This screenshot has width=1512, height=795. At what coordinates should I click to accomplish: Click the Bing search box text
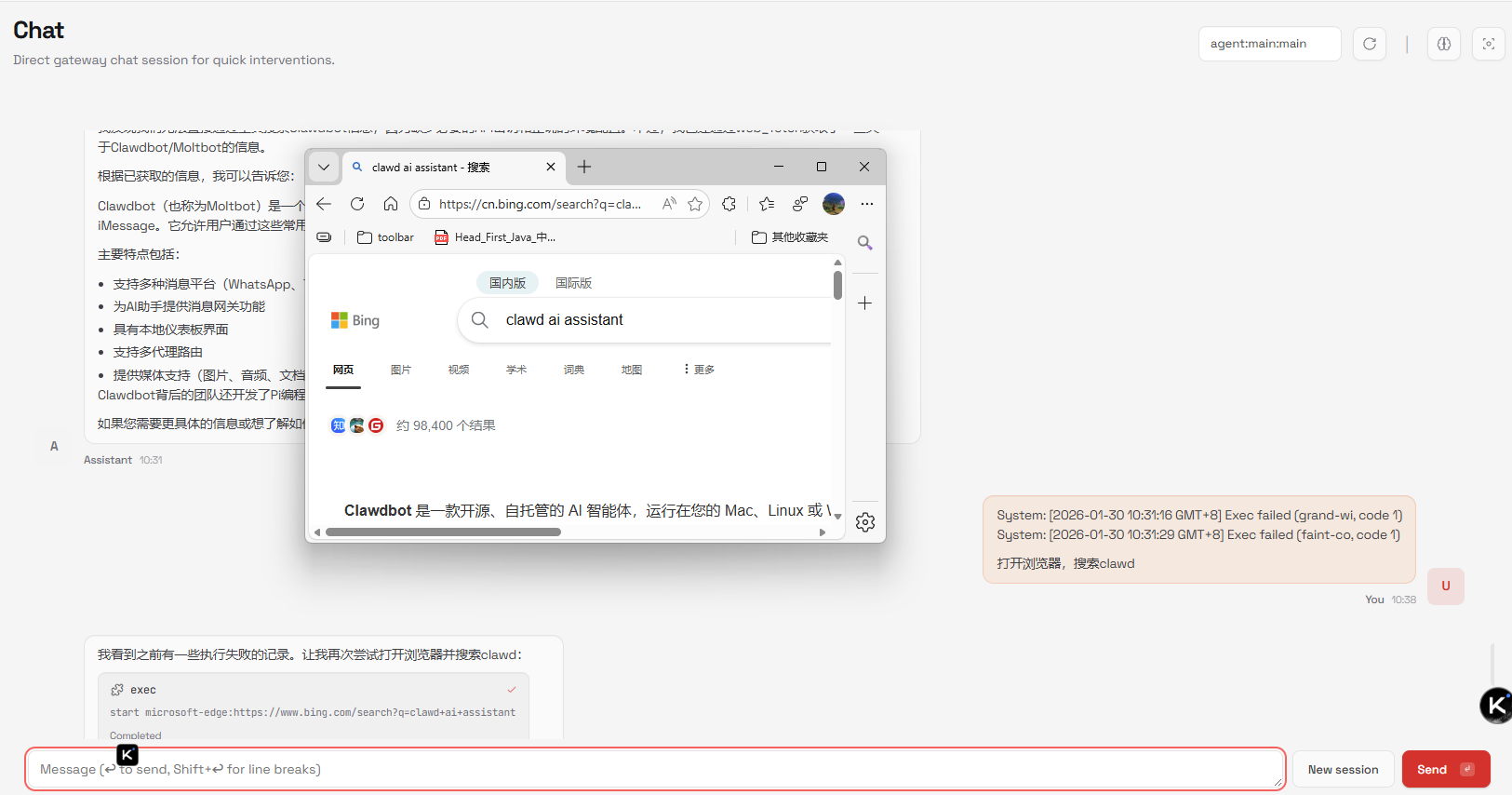(565, 320)
